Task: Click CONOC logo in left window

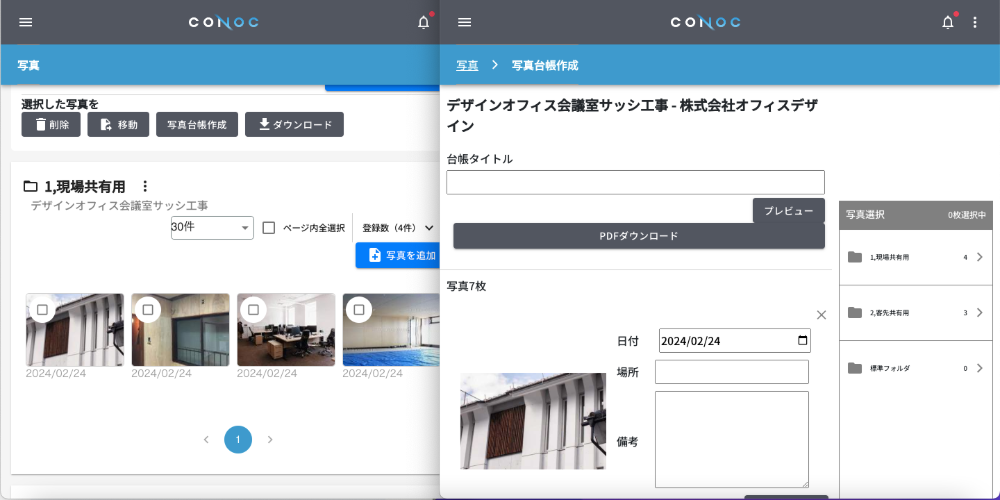Action: coord(223,22)
